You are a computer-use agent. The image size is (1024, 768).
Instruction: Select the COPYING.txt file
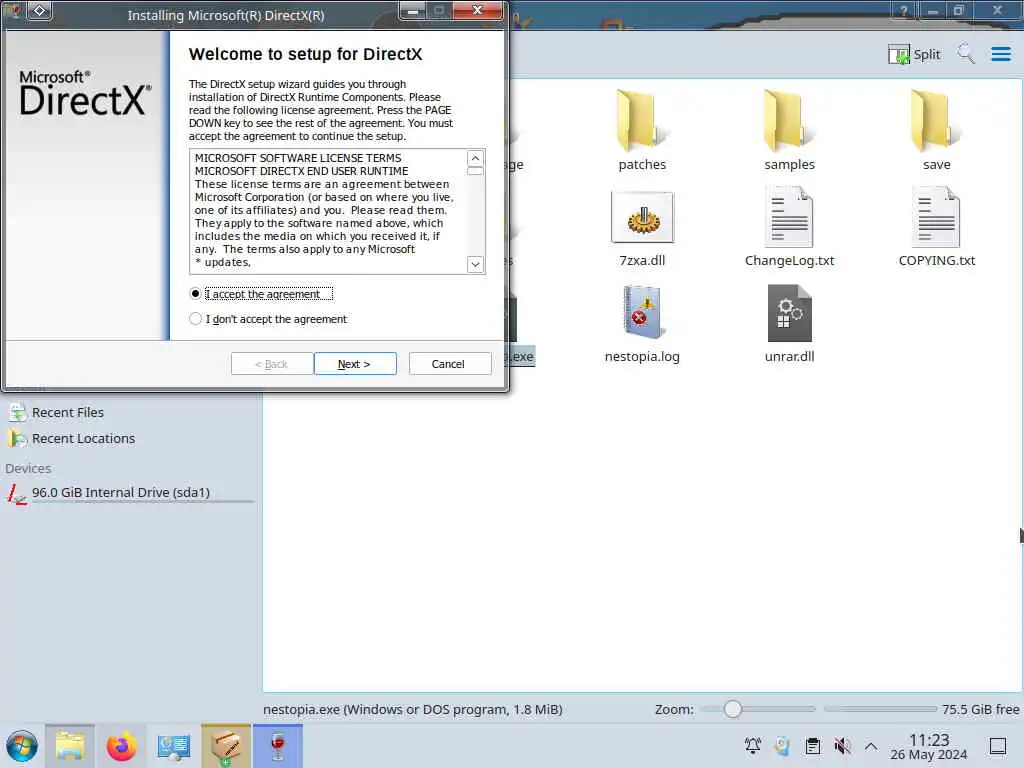pos(936,227)
